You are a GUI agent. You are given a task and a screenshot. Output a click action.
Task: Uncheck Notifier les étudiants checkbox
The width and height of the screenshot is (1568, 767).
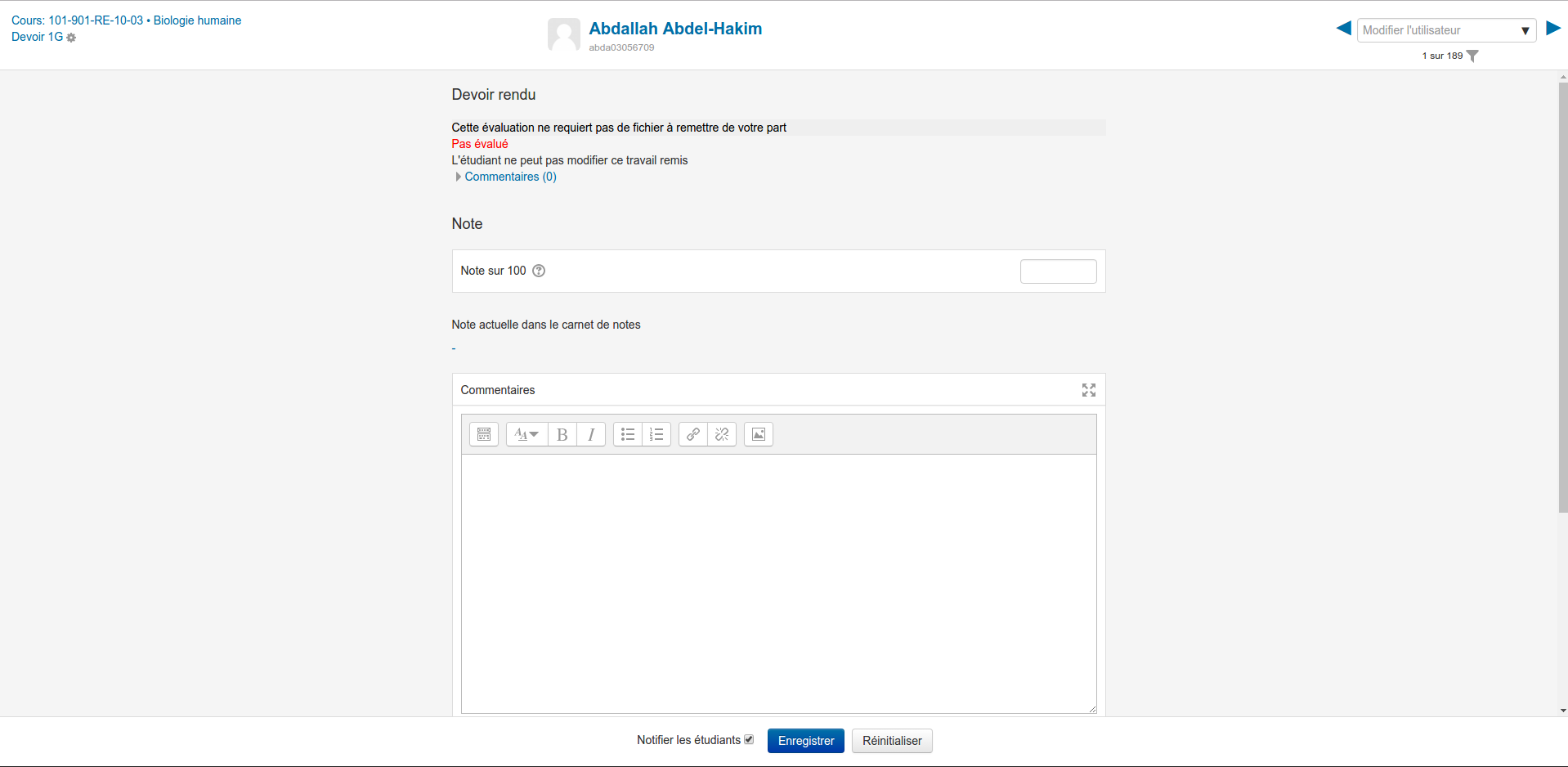tap(749, 739)
